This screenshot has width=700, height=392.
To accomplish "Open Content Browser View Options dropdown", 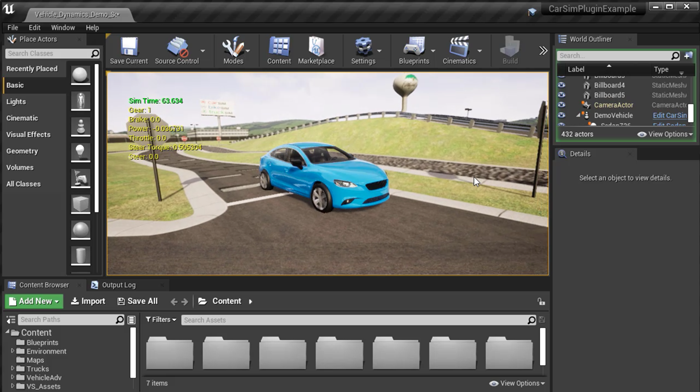I will (x=517, y=383).
